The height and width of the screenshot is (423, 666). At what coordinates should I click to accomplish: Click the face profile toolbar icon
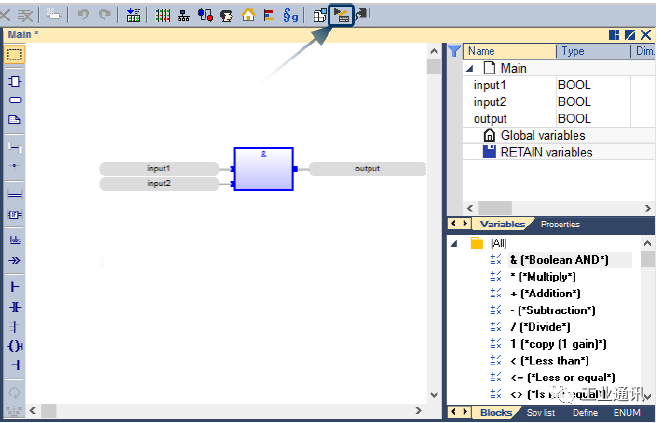(x=226, y=16)
